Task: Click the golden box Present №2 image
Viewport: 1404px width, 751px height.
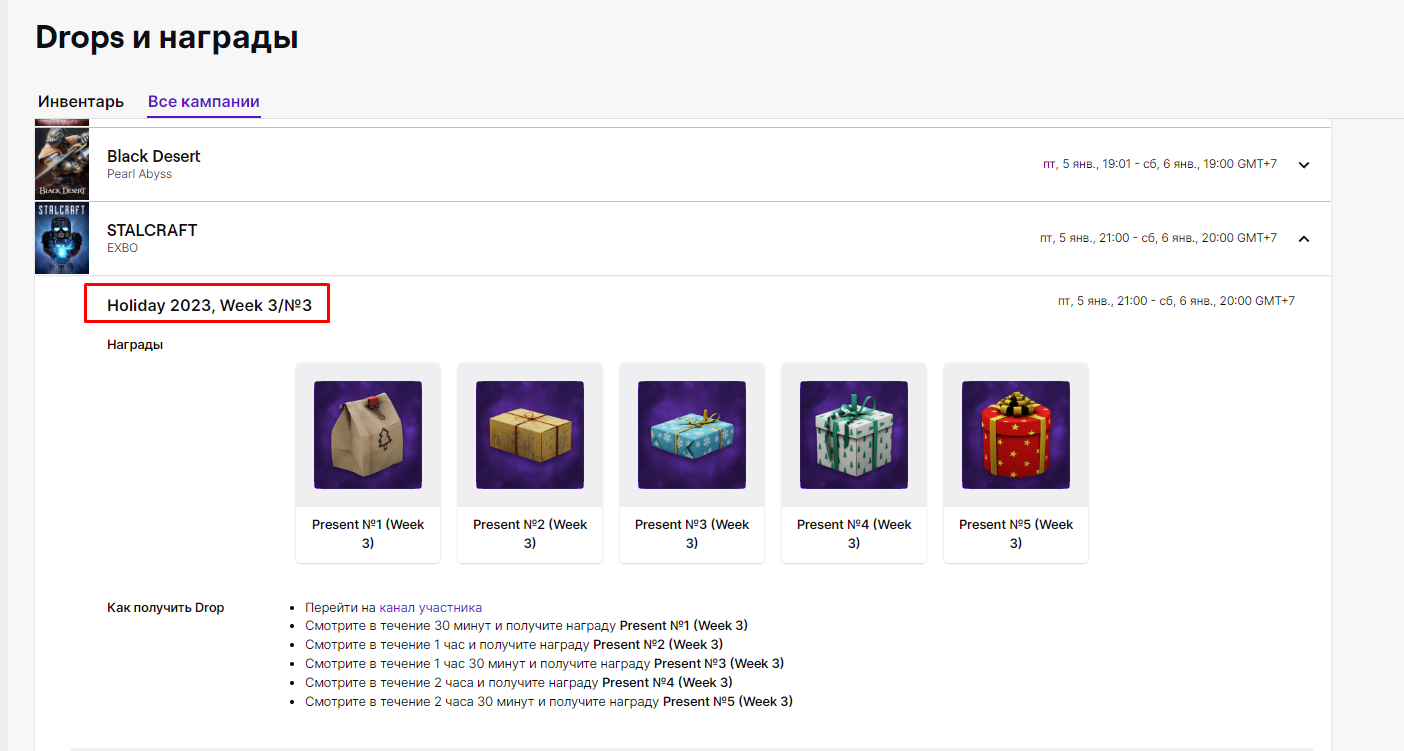Action: pyautogui.click(x=530, y=435)
